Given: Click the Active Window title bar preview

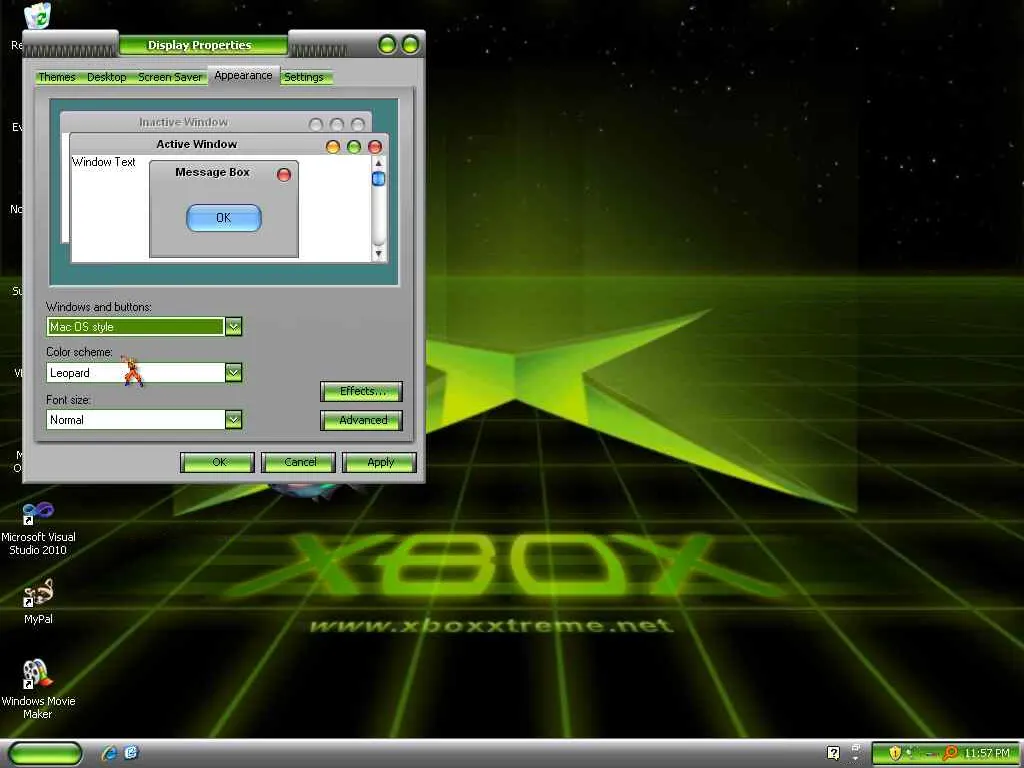Looking at the screenshot, I should 229,144.
